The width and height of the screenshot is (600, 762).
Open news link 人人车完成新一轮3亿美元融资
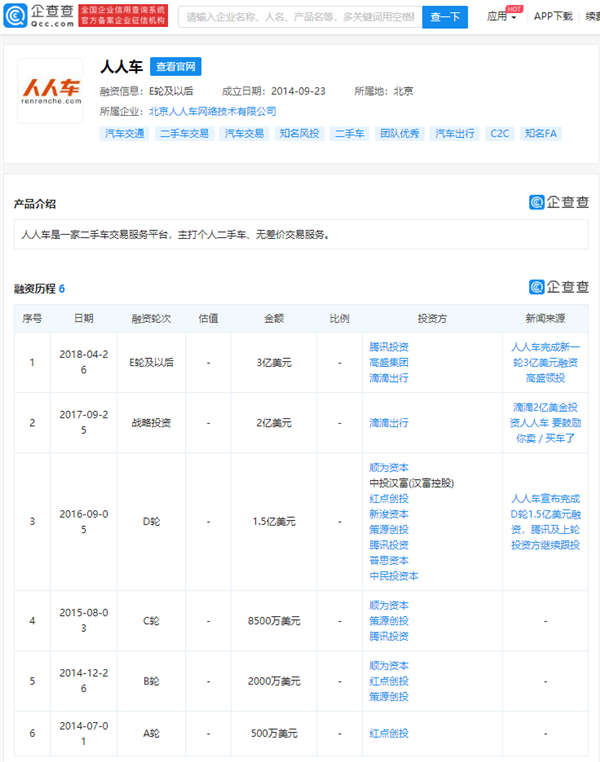click(x=545, y=363)
